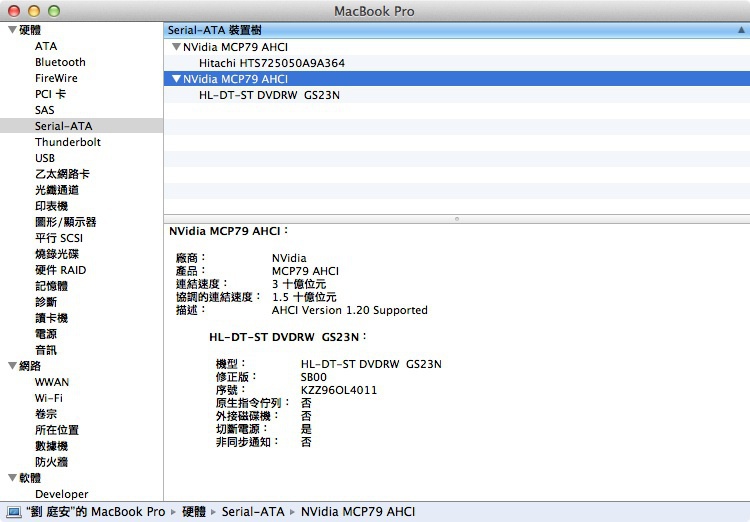Click the 軟體 category label in sidebar
This screenshot has height=522, width=750.
pos(30,478)
